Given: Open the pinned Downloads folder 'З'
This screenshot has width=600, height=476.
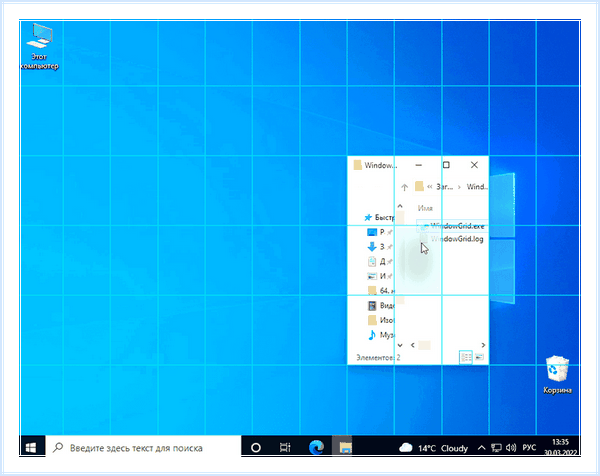Looking at the screenshot, I should (379, 247).
